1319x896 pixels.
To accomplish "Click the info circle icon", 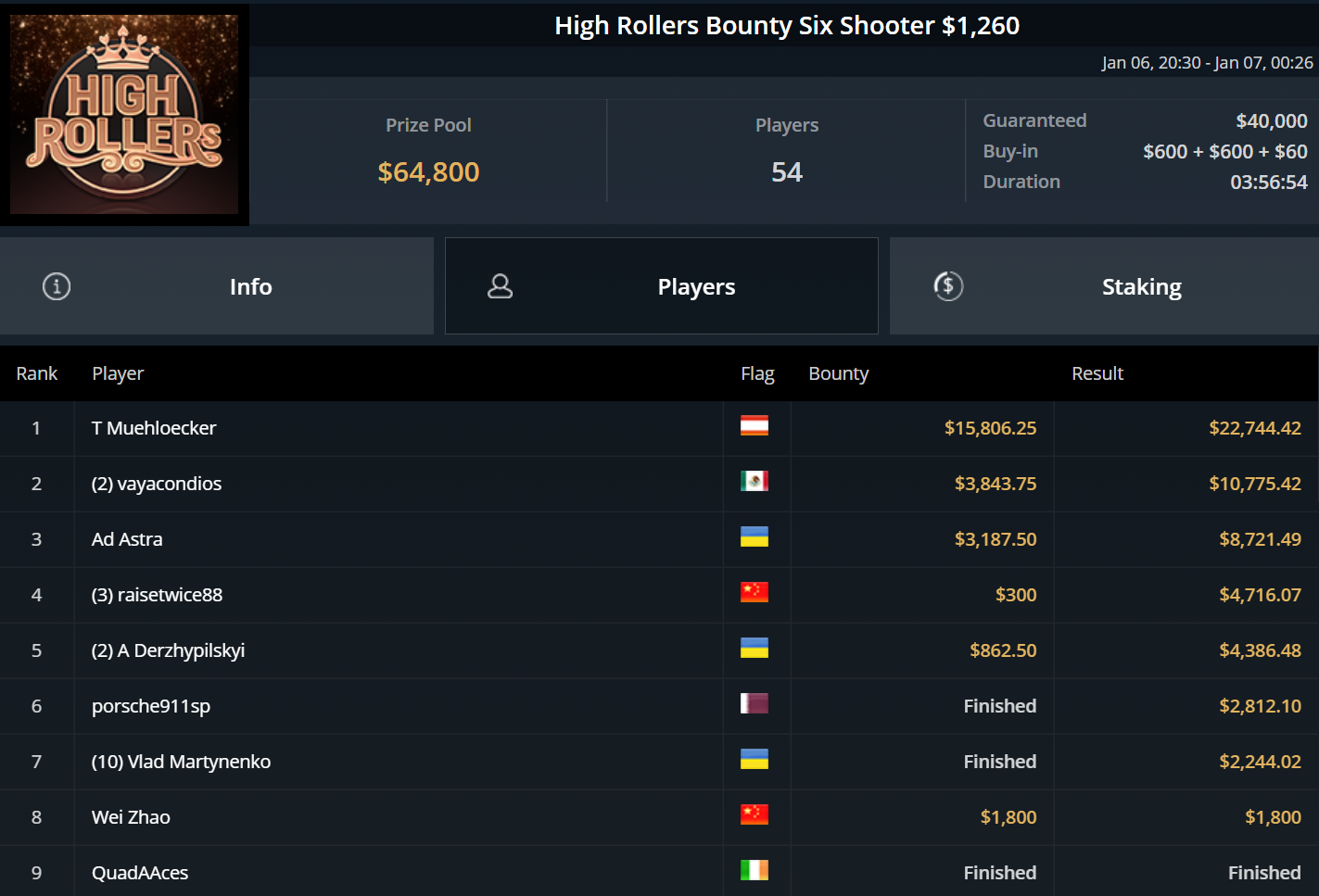I will pyautogui.click(x=57, y=286).
